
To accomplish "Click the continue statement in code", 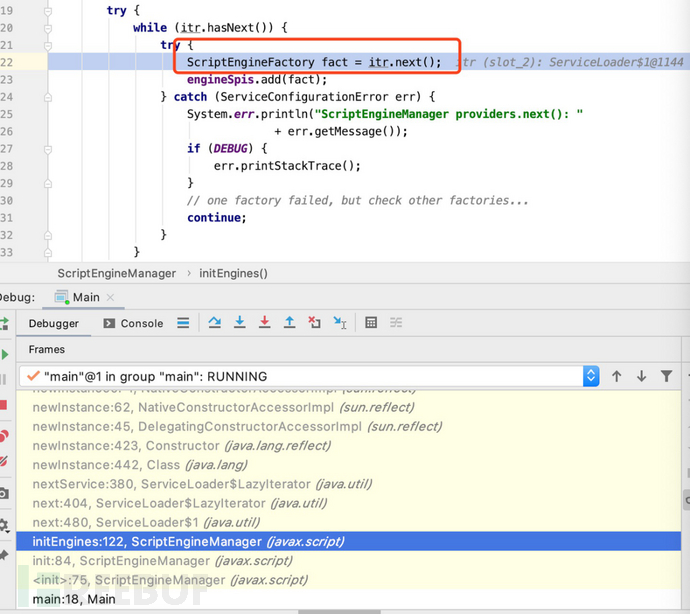I will click(217, 218).
